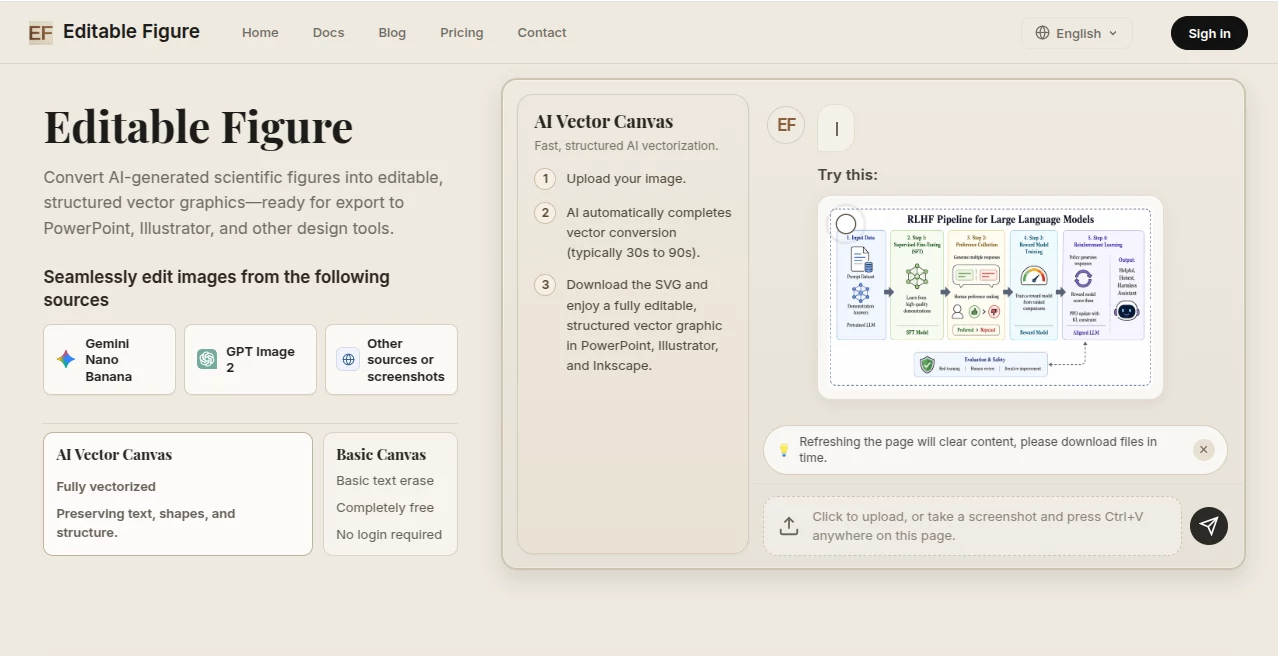Open the RLHF Pipeline sample thumbnail
This screenshot has height=656, width=1278.
(x=990, y=297)
